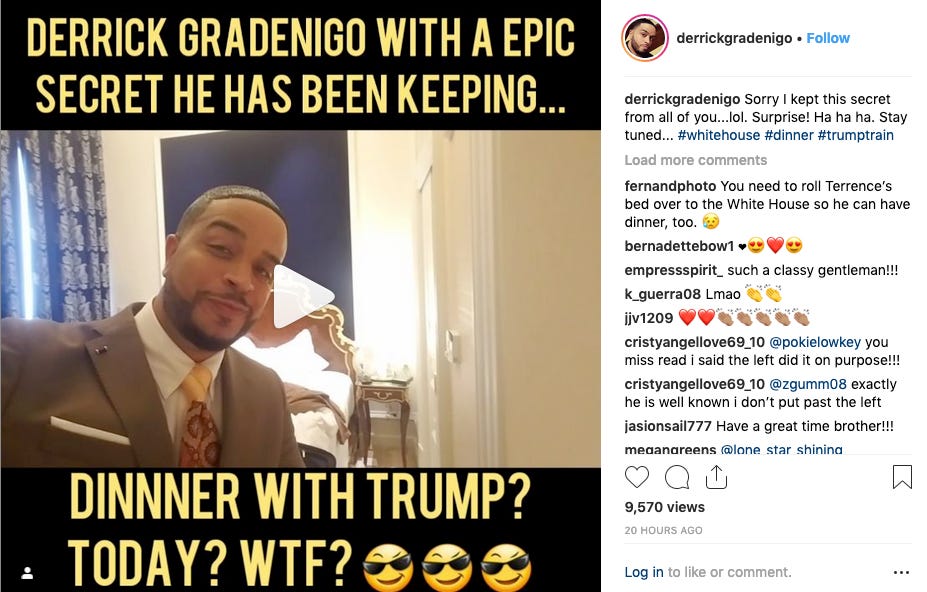Open the #whitehouse hashtag
The height and width of the screenshot is (592, 927).
tap(718, 135)
